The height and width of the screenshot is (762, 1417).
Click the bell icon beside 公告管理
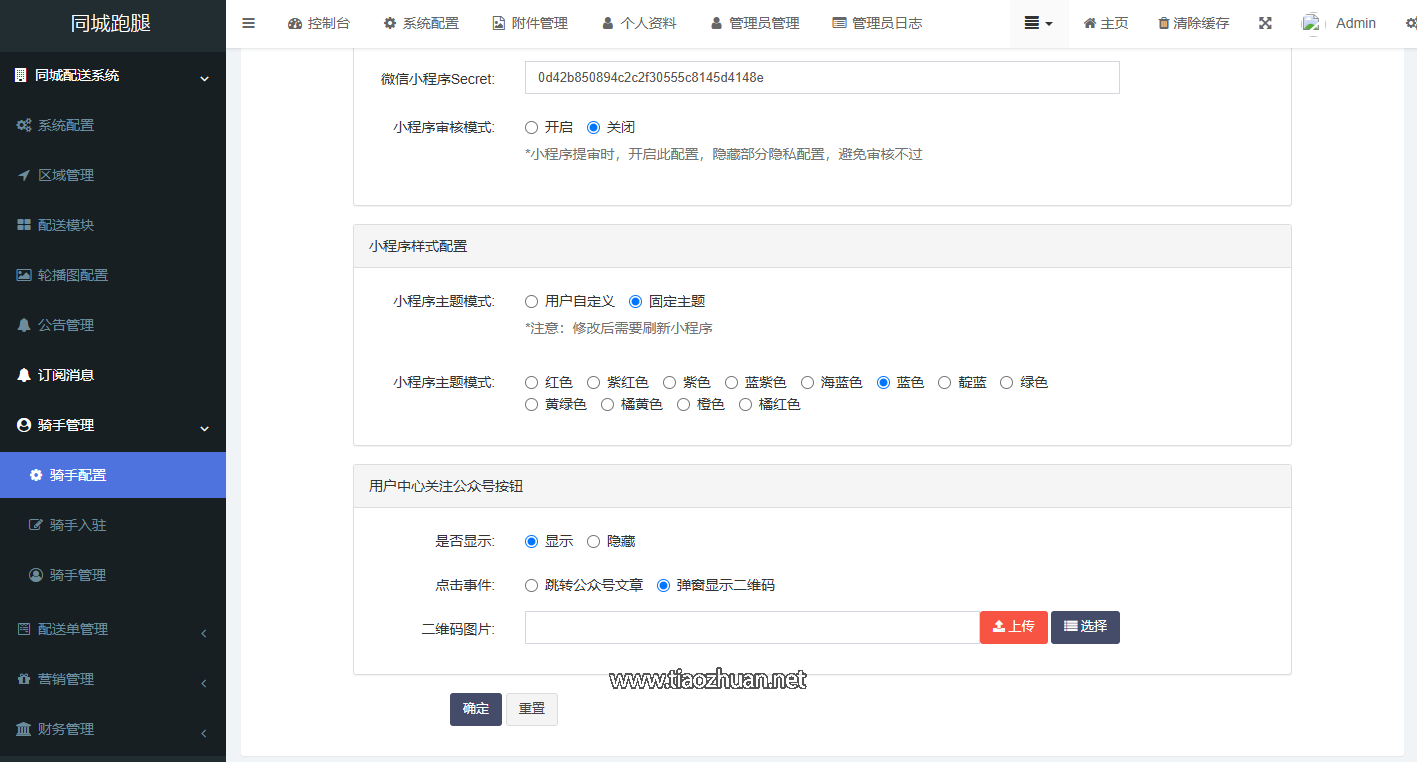click(x=24, y=325)
